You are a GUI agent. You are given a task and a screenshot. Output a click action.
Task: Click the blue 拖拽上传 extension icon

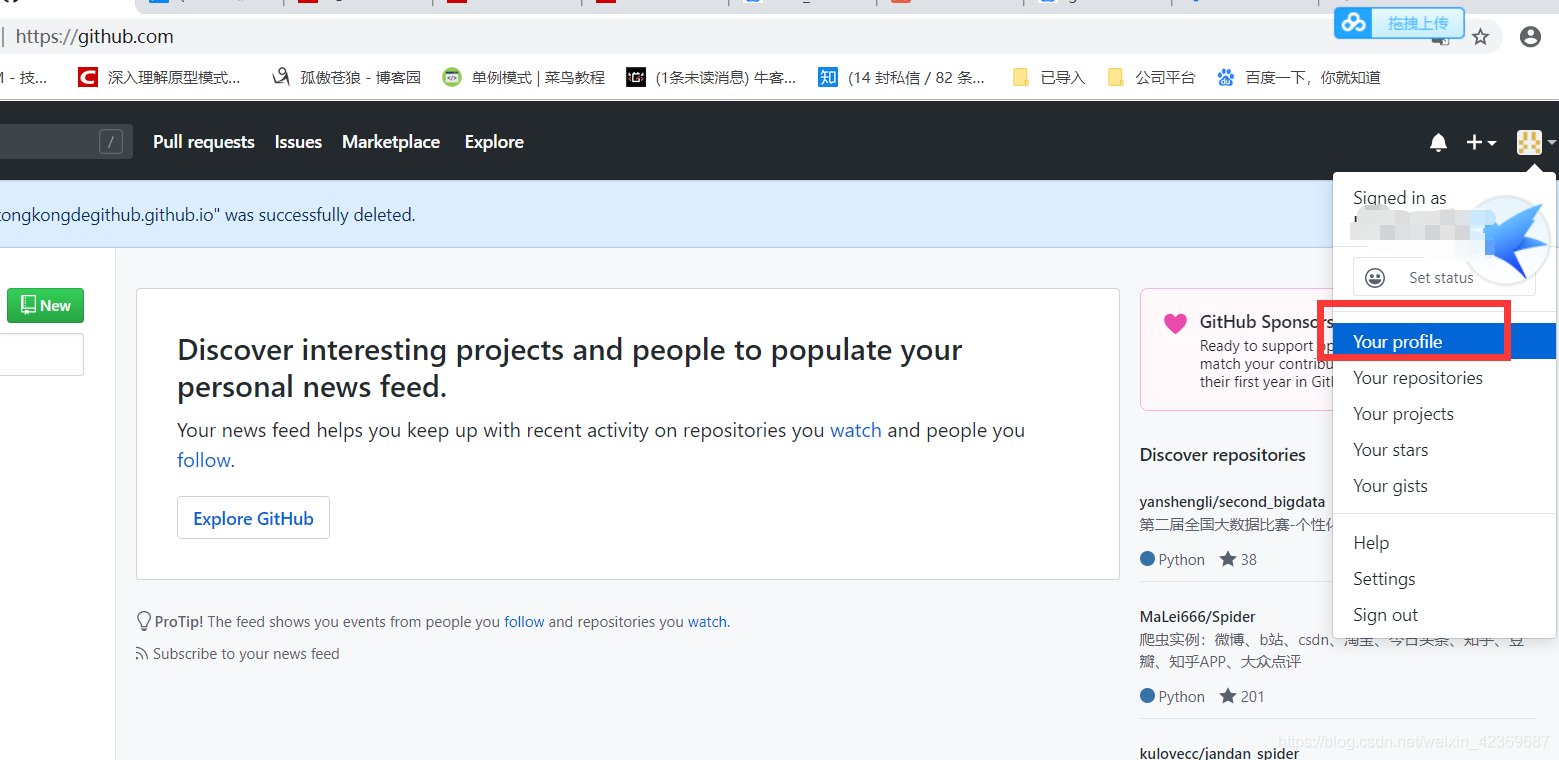click(x=1353, y=21)
